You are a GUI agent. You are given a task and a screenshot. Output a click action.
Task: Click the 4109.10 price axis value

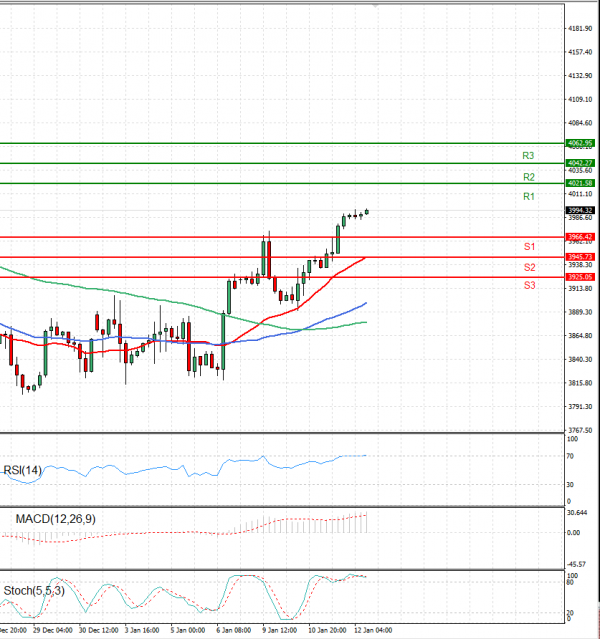(580, 99)
